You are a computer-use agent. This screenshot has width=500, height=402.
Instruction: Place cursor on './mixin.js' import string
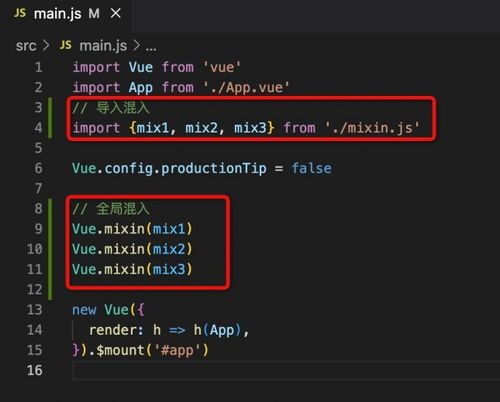(x=372, y=128)
